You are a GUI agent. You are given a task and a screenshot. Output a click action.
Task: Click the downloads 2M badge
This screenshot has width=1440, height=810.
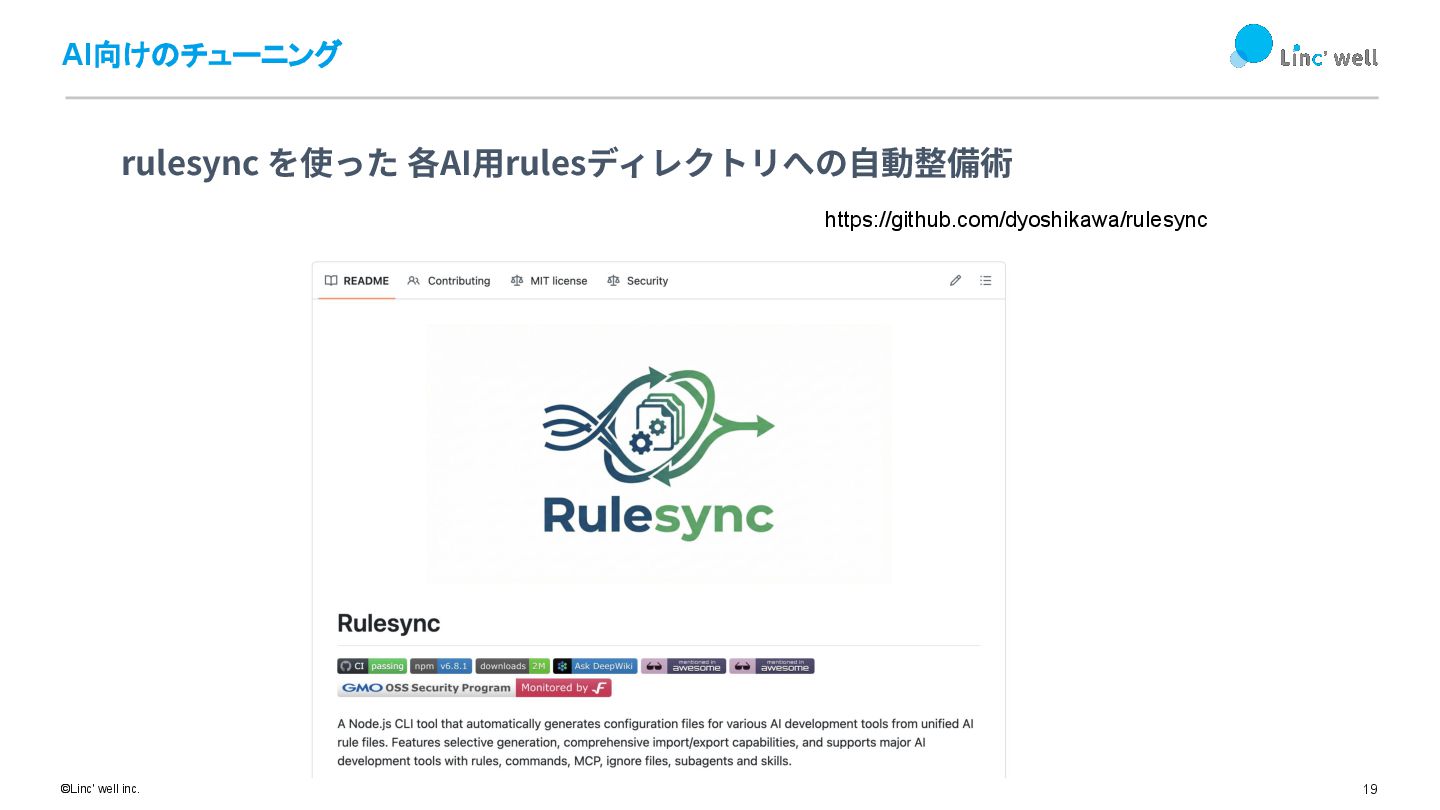[x=513, y=666]
